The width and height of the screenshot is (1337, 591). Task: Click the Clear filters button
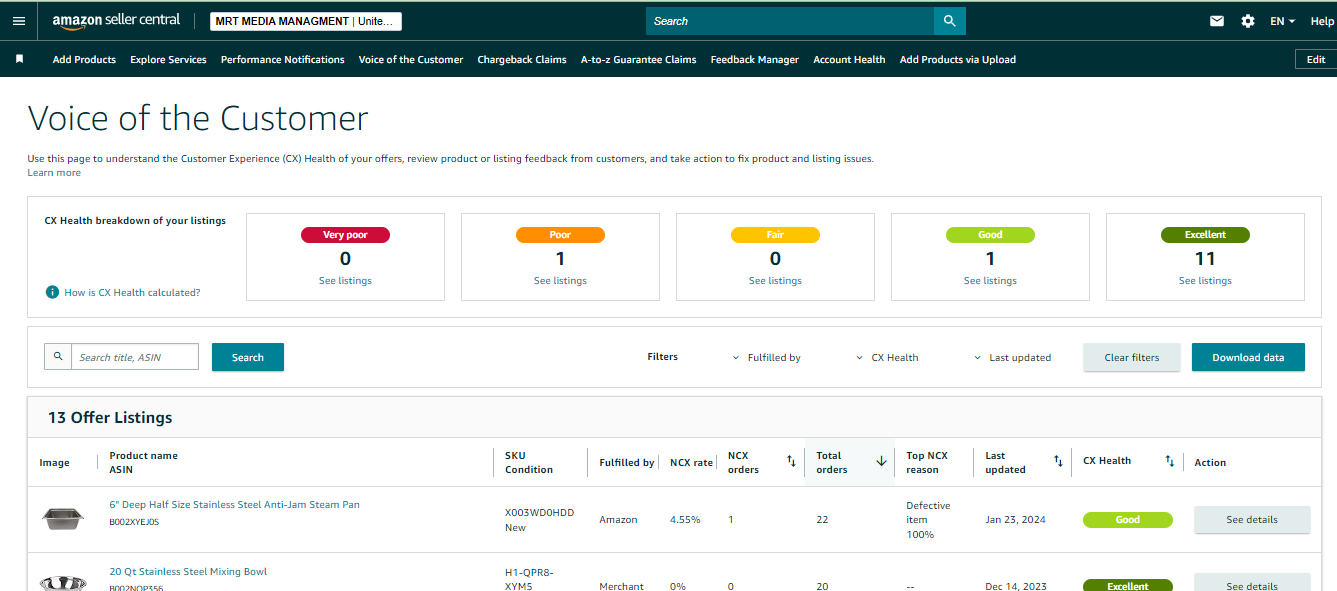click(1132, 357)
